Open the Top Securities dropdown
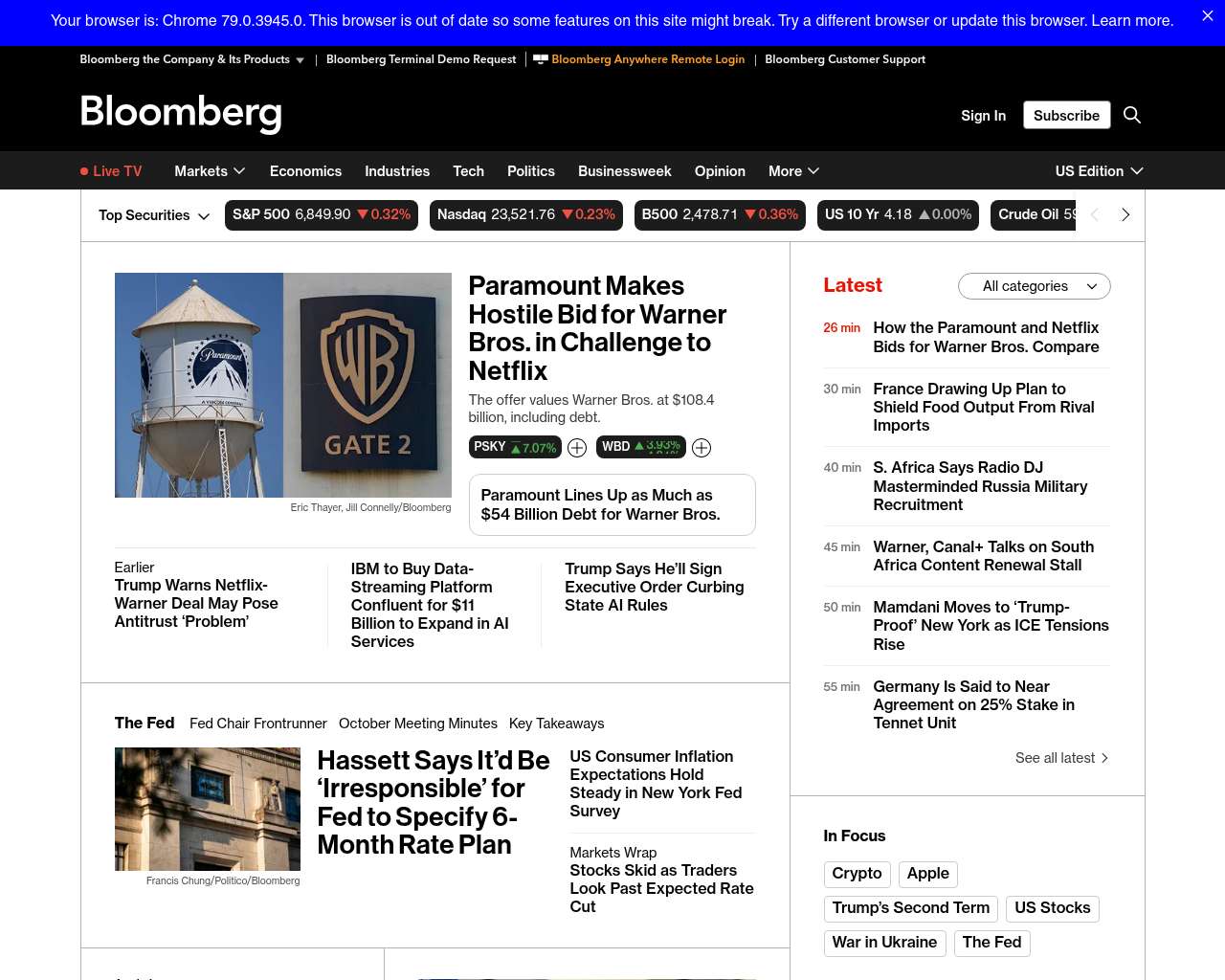 tap(154, 215)
